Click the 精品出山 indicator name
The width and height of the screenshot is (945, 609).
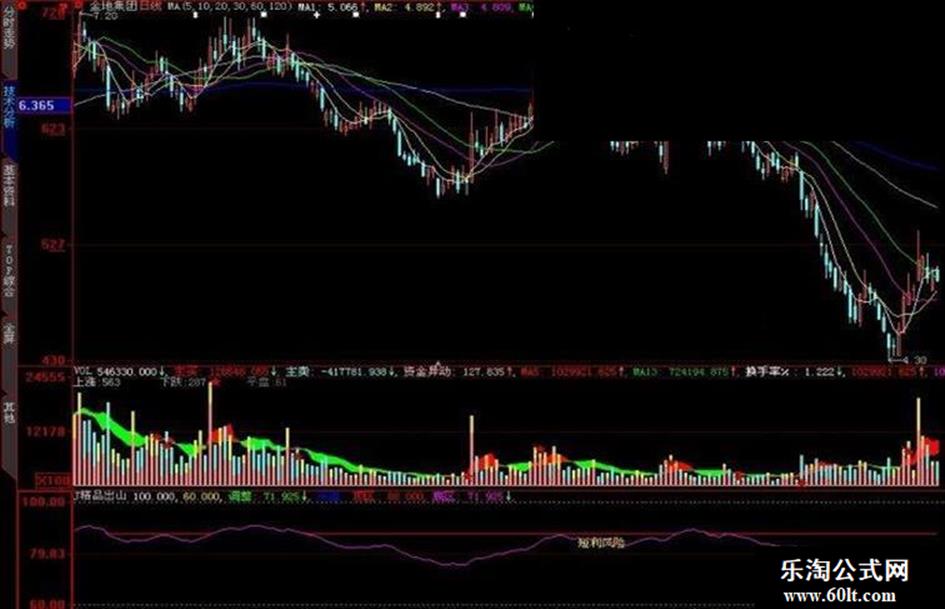(100, 496)
